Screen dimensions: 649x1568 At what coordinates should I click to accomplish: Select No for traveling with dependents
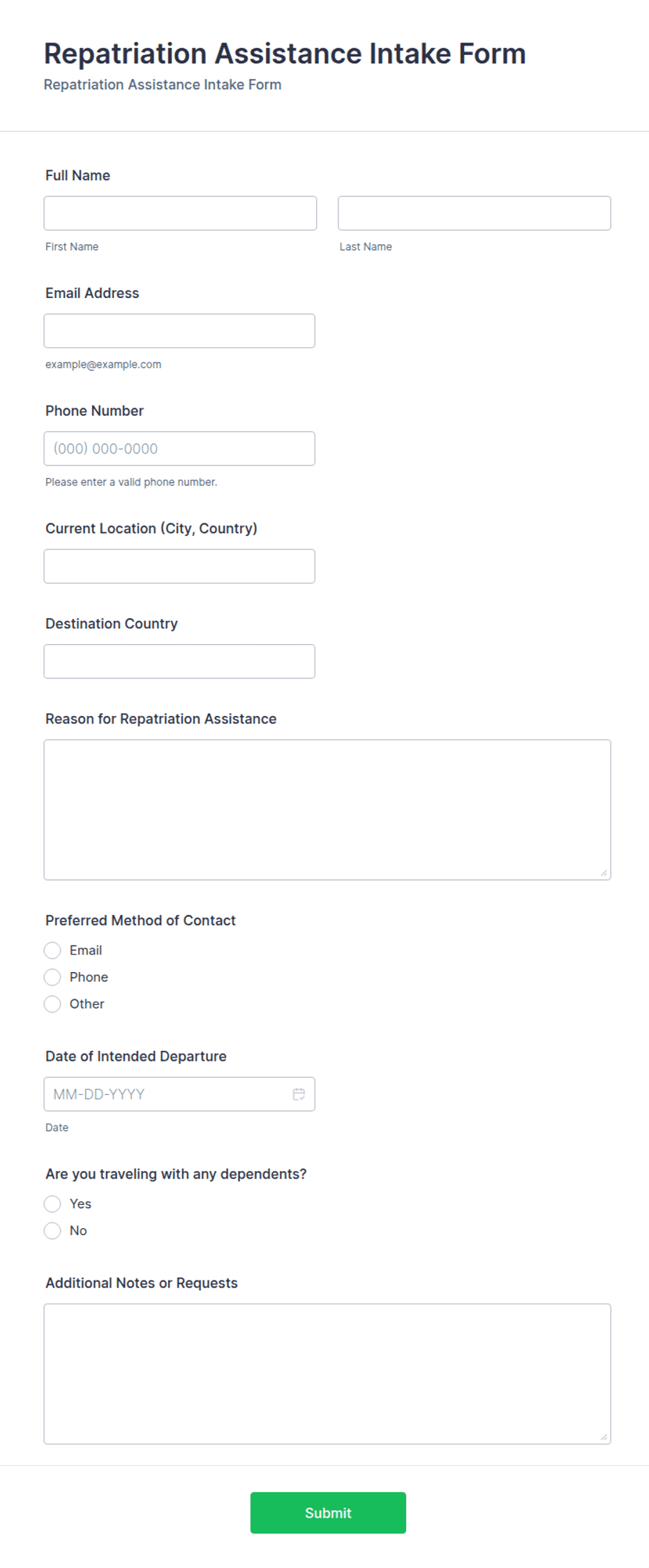coord(52,1230)
